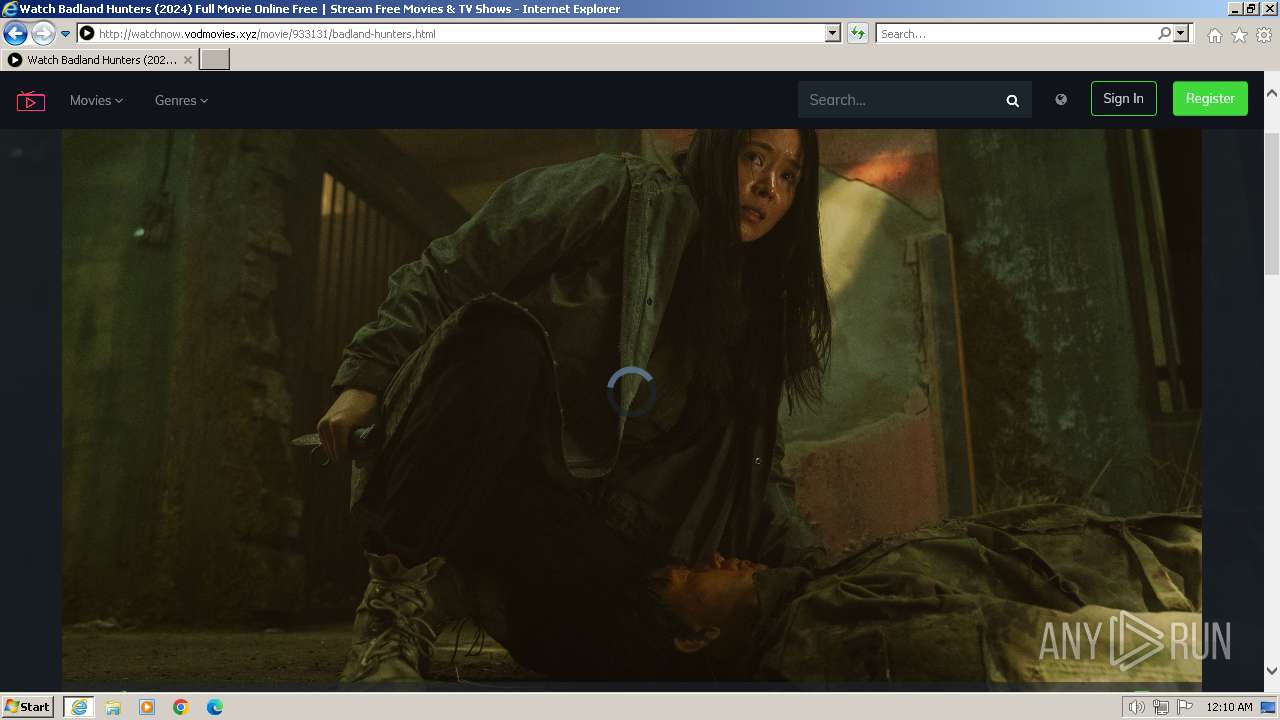1280x720 pixels.
Task: Click the green Register button
Action: pyautogui.click(x=1210, y=98)
